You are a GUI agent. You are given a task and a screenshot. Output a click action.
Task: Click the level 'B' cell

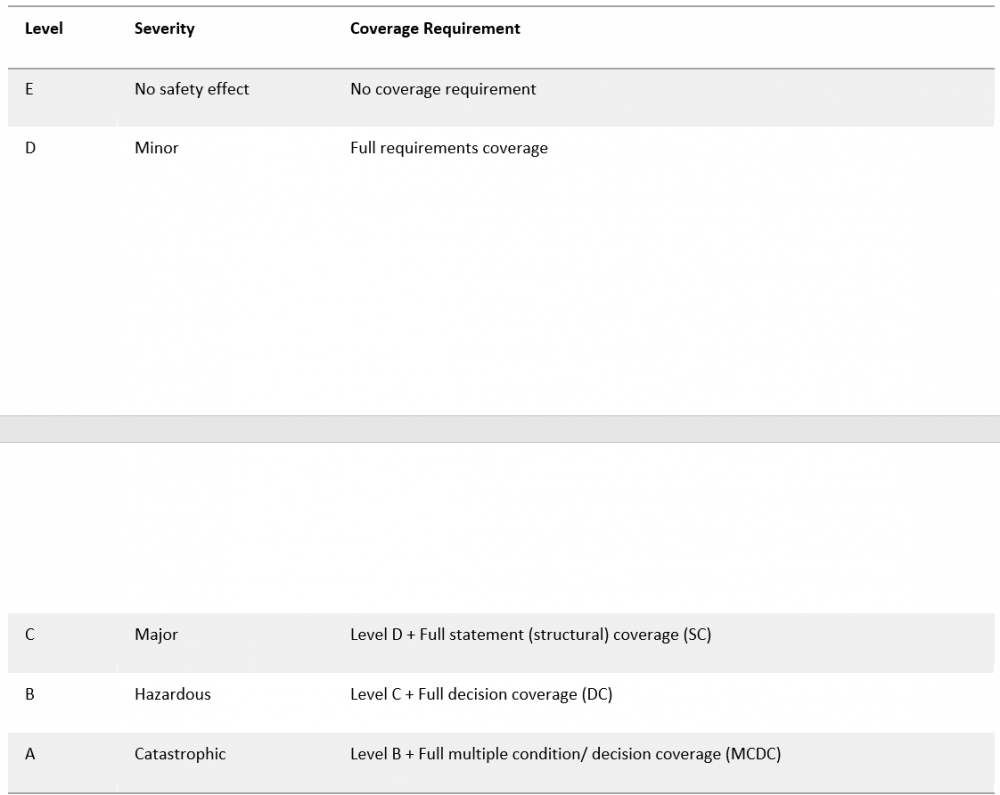click(30, 694)
